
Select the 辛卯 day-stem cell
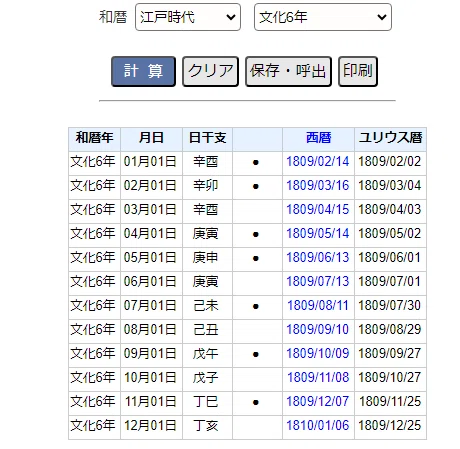coord(207,186)
